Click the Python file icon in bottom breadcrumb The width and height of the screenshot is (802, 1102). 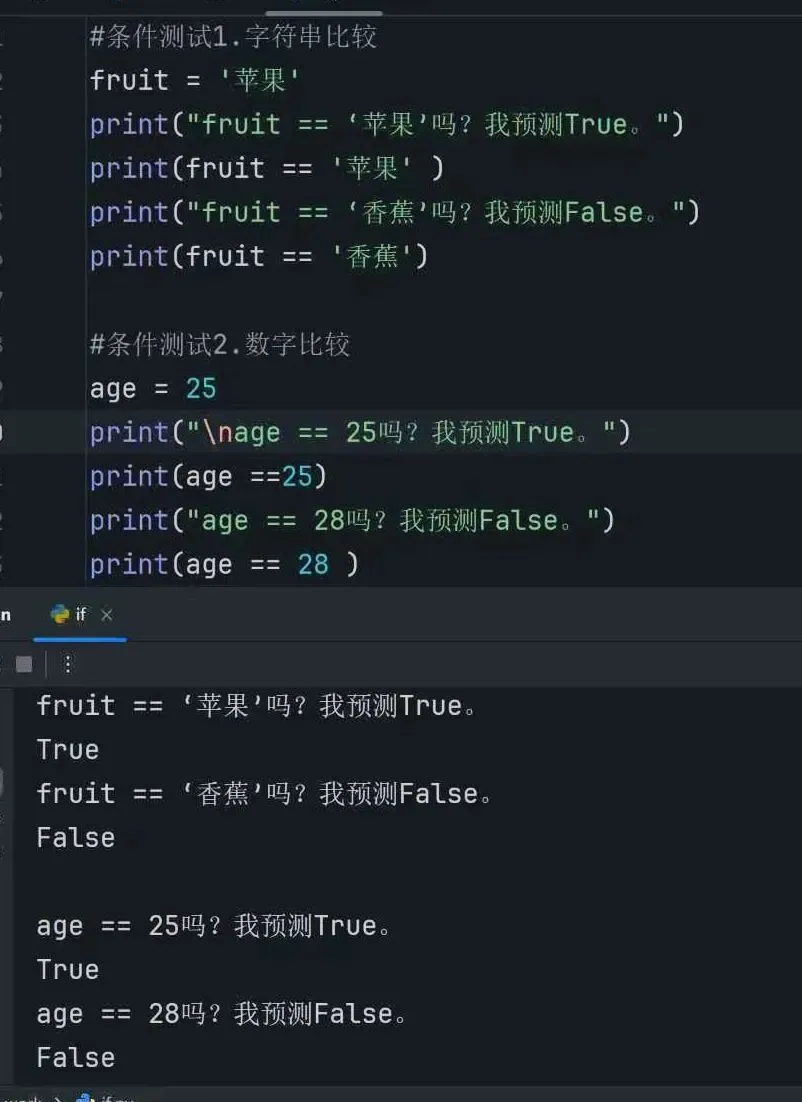pyautogui.click(x=85, y=1097)
